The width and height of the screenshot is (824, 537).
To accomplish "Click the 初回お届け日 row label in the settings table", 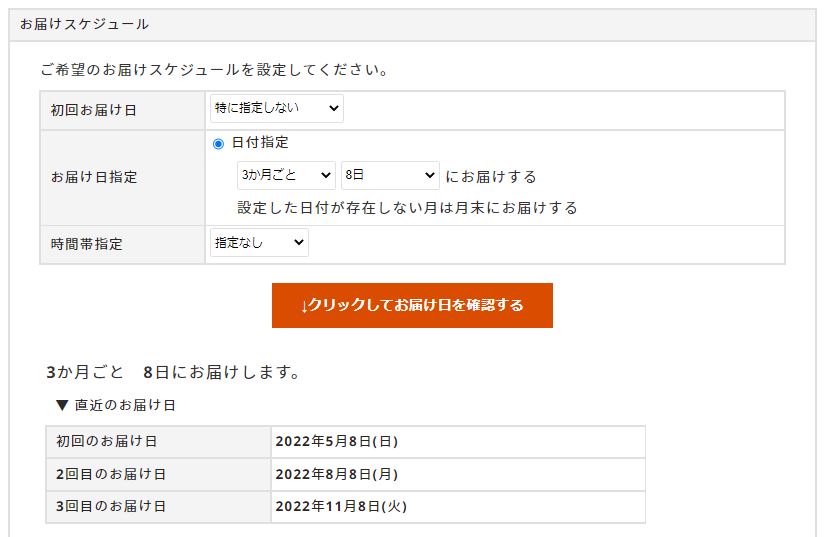I will (94, 110).
